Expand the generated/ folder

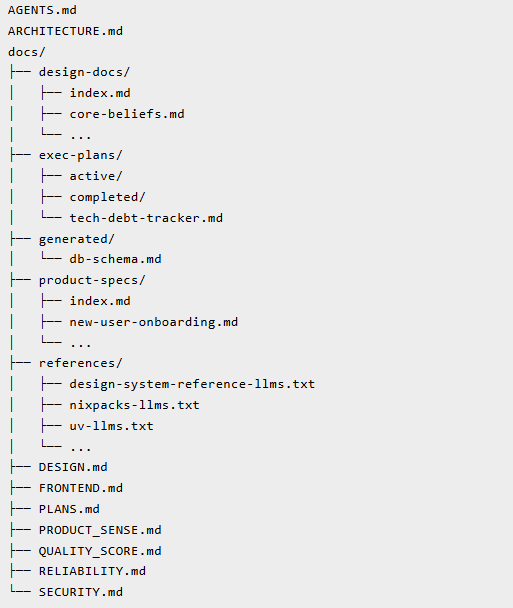click(x=77, y=239)
